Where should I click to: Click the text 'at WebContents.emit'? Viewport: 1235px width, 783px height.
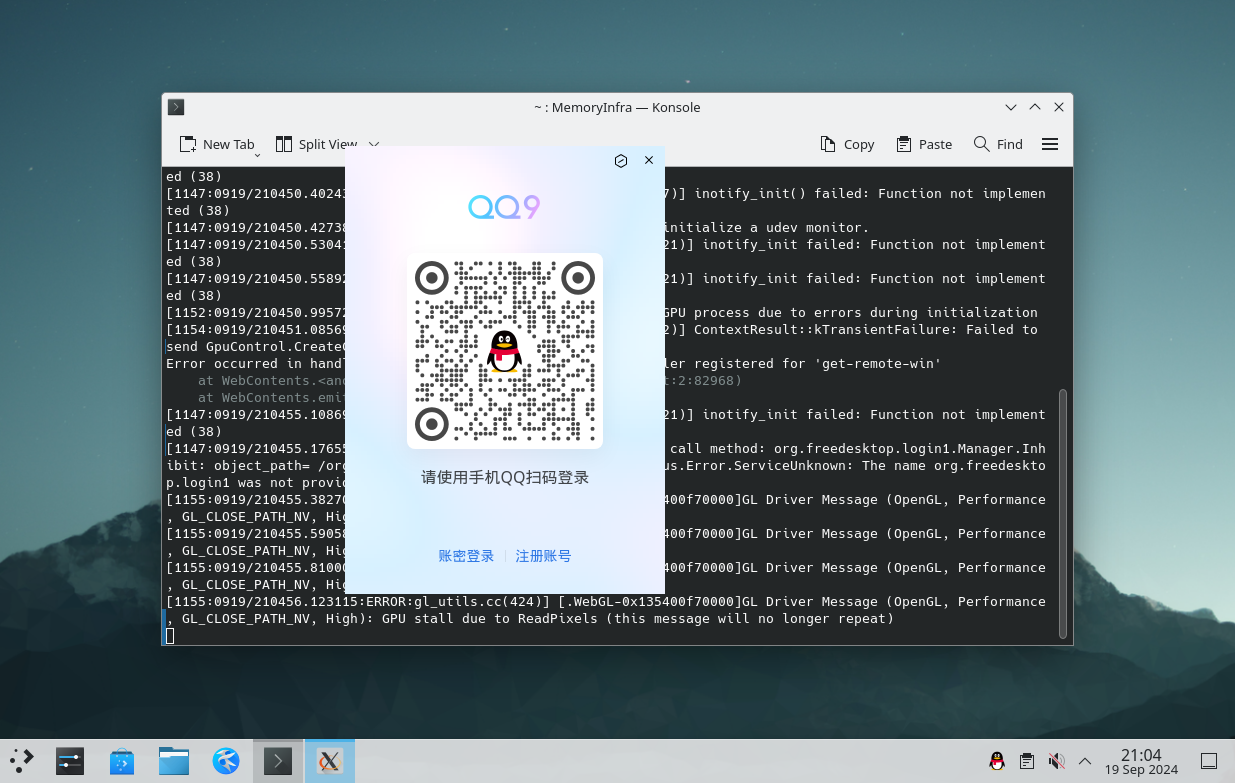coord(270,397)
